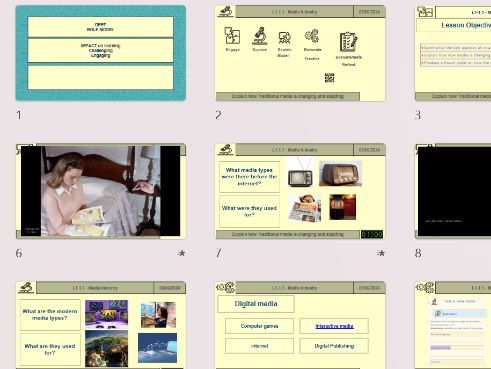Click slide number 6 label

coord(19,253)
